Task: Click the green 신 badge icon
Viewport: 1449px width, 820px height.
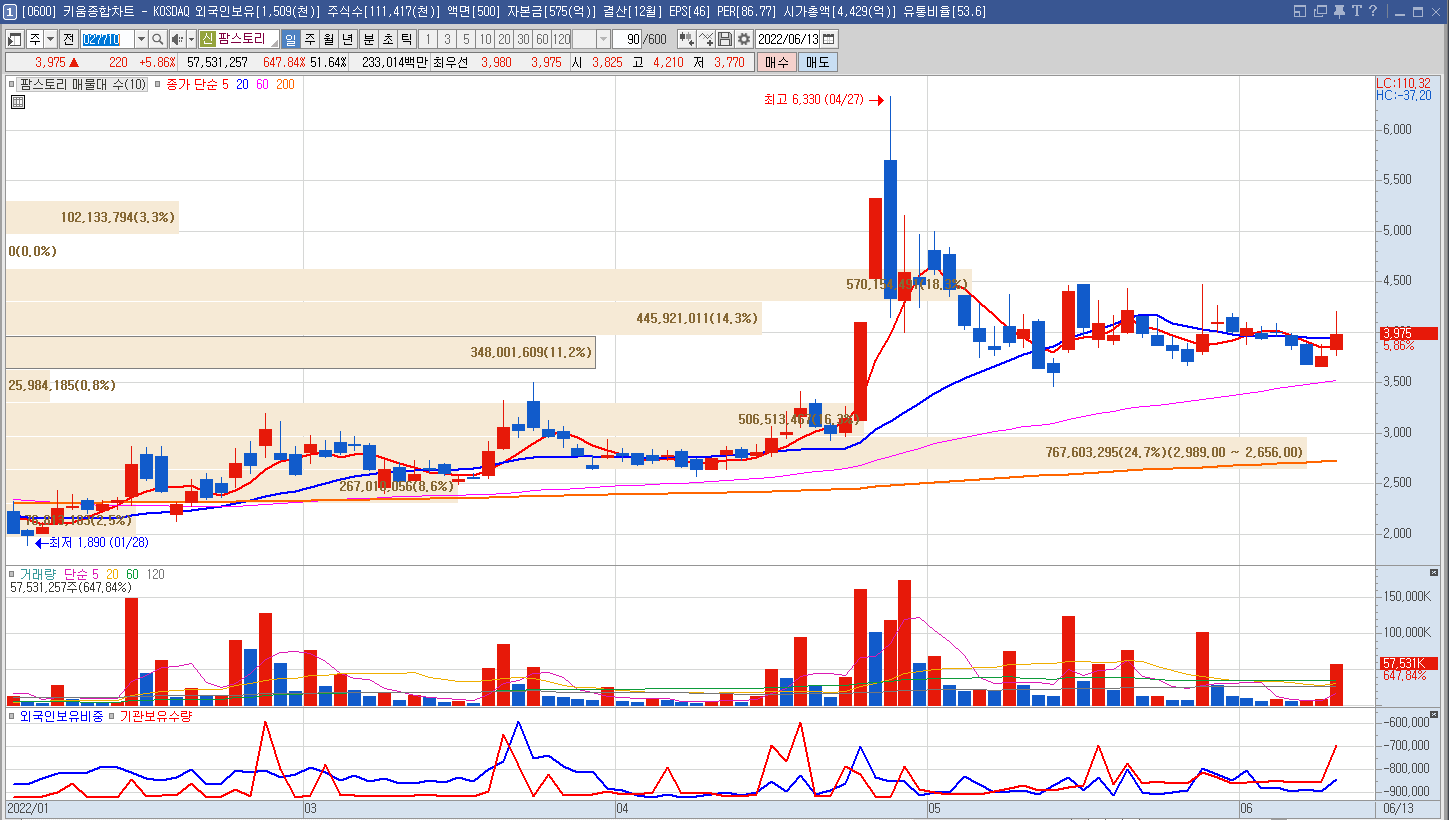Action: click(x=207, y=39)
